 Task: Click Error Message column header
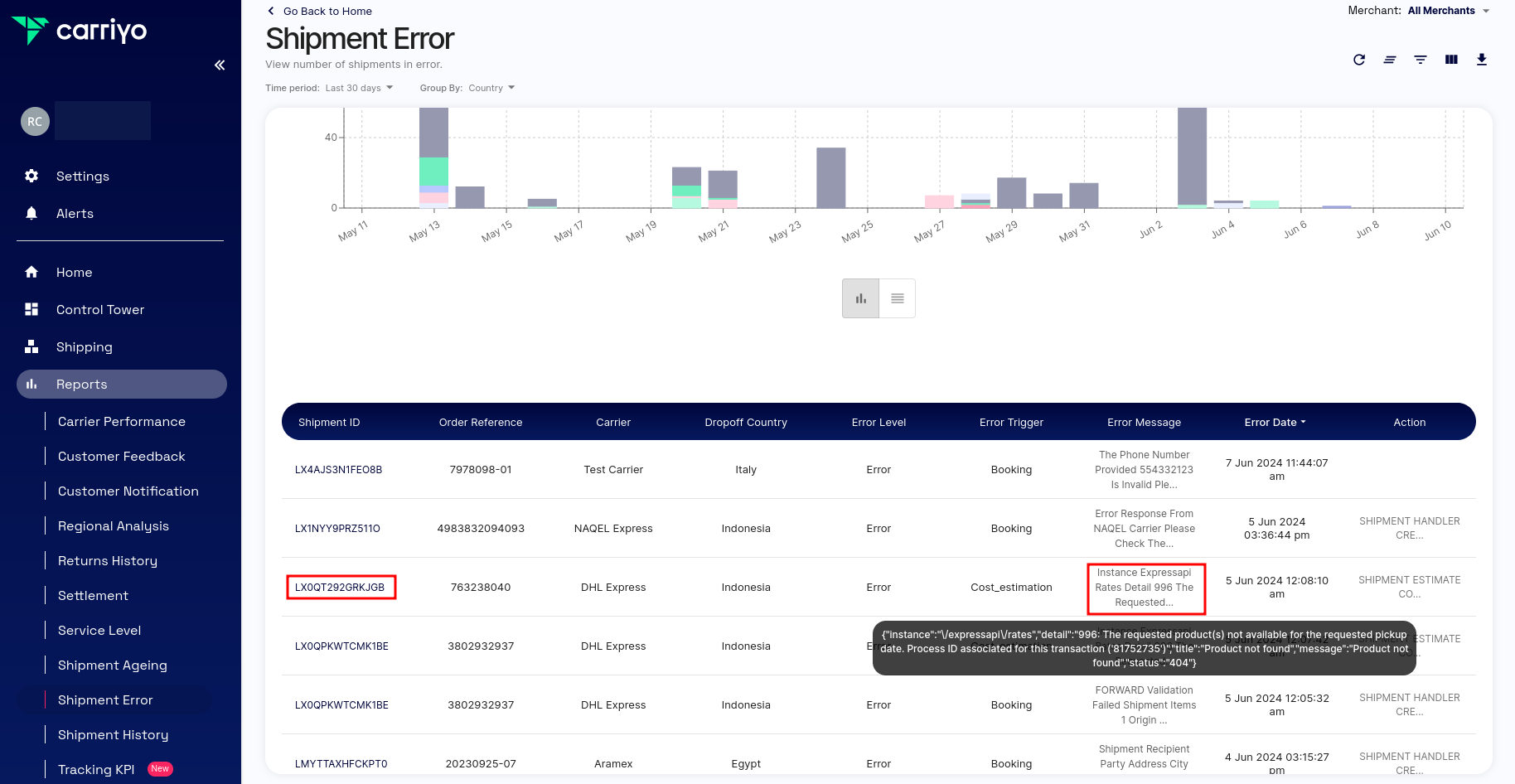(x=1144, y=422)
